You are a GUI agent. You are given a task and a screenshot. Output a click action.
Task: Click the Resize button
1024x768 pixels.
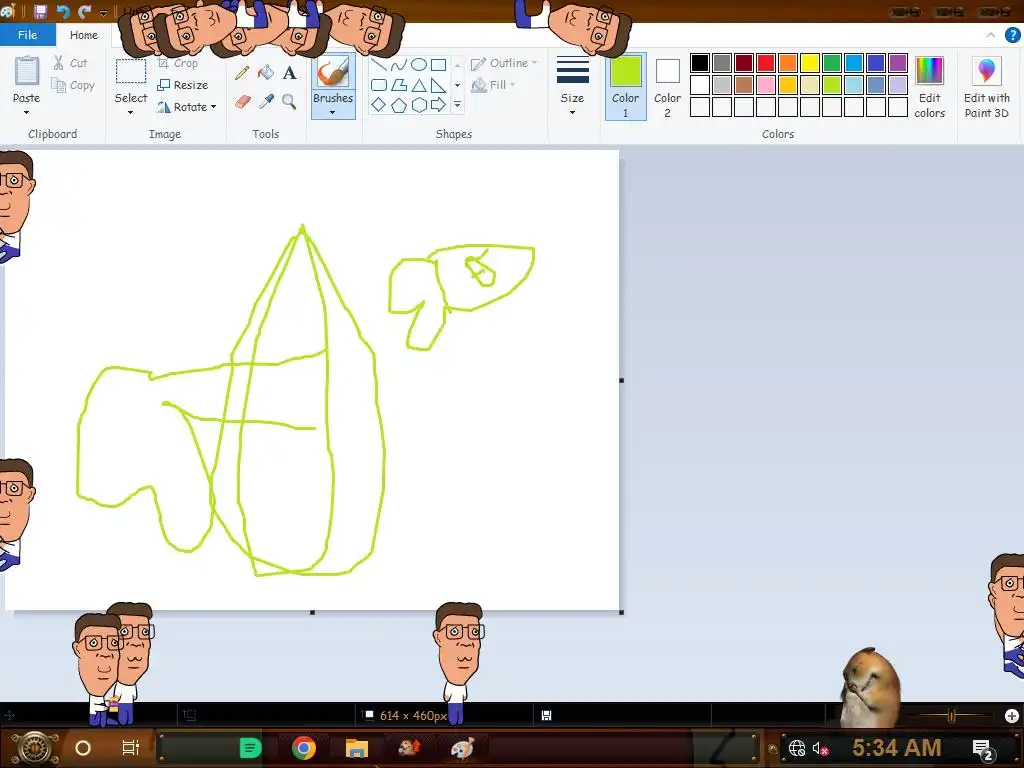(183, 85)
